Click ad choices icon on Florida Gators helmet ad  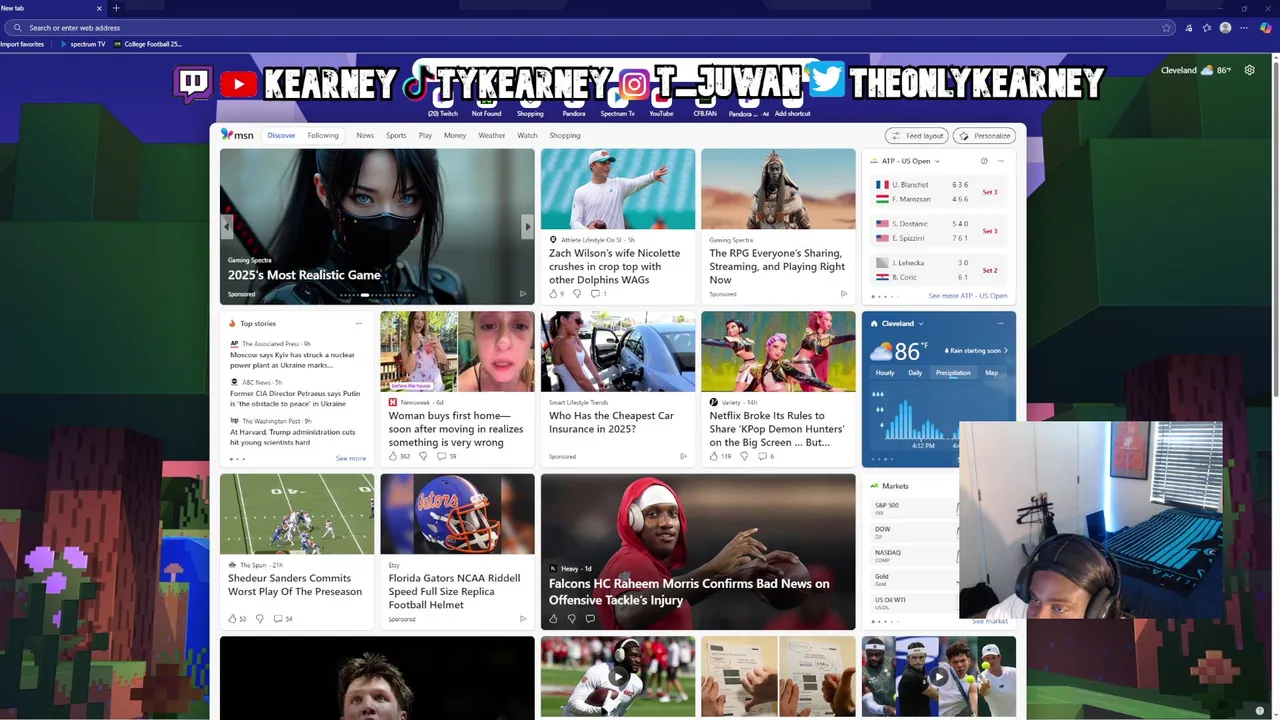[523, 619]
